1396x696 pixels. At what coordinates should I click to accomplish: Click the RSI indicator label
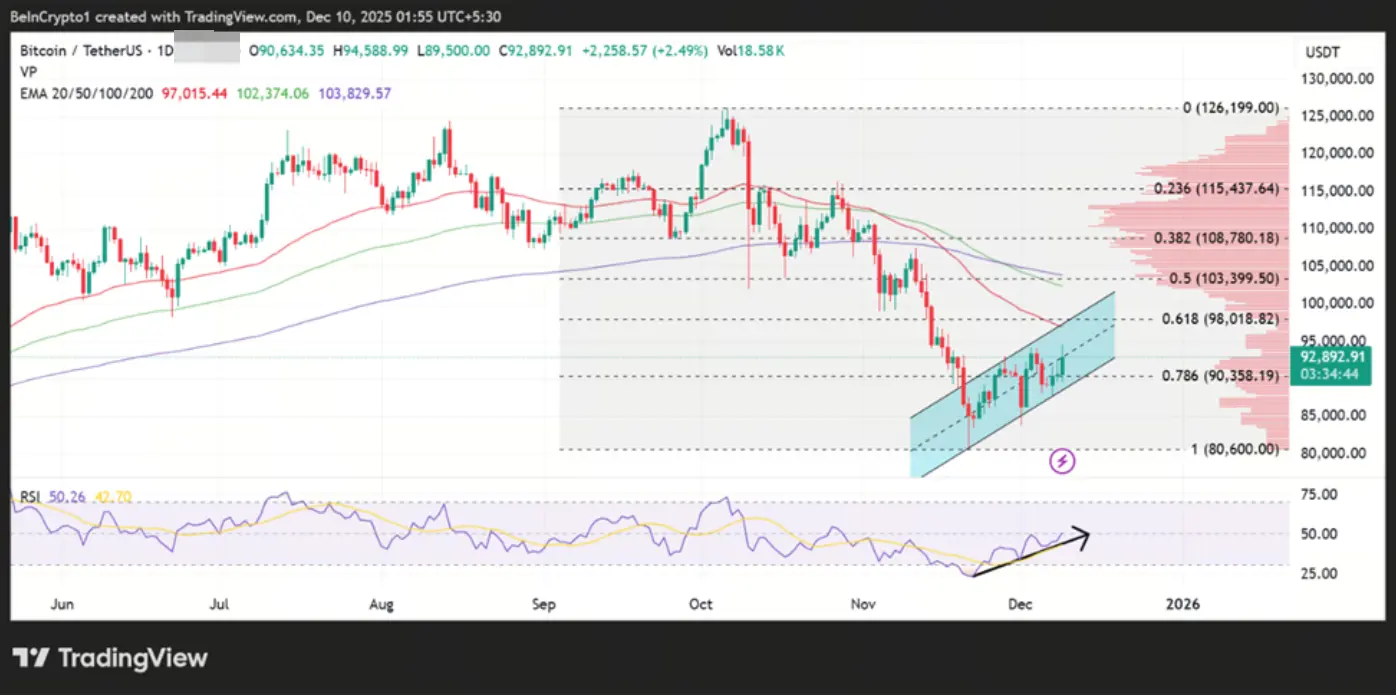(x=29, y=497)
